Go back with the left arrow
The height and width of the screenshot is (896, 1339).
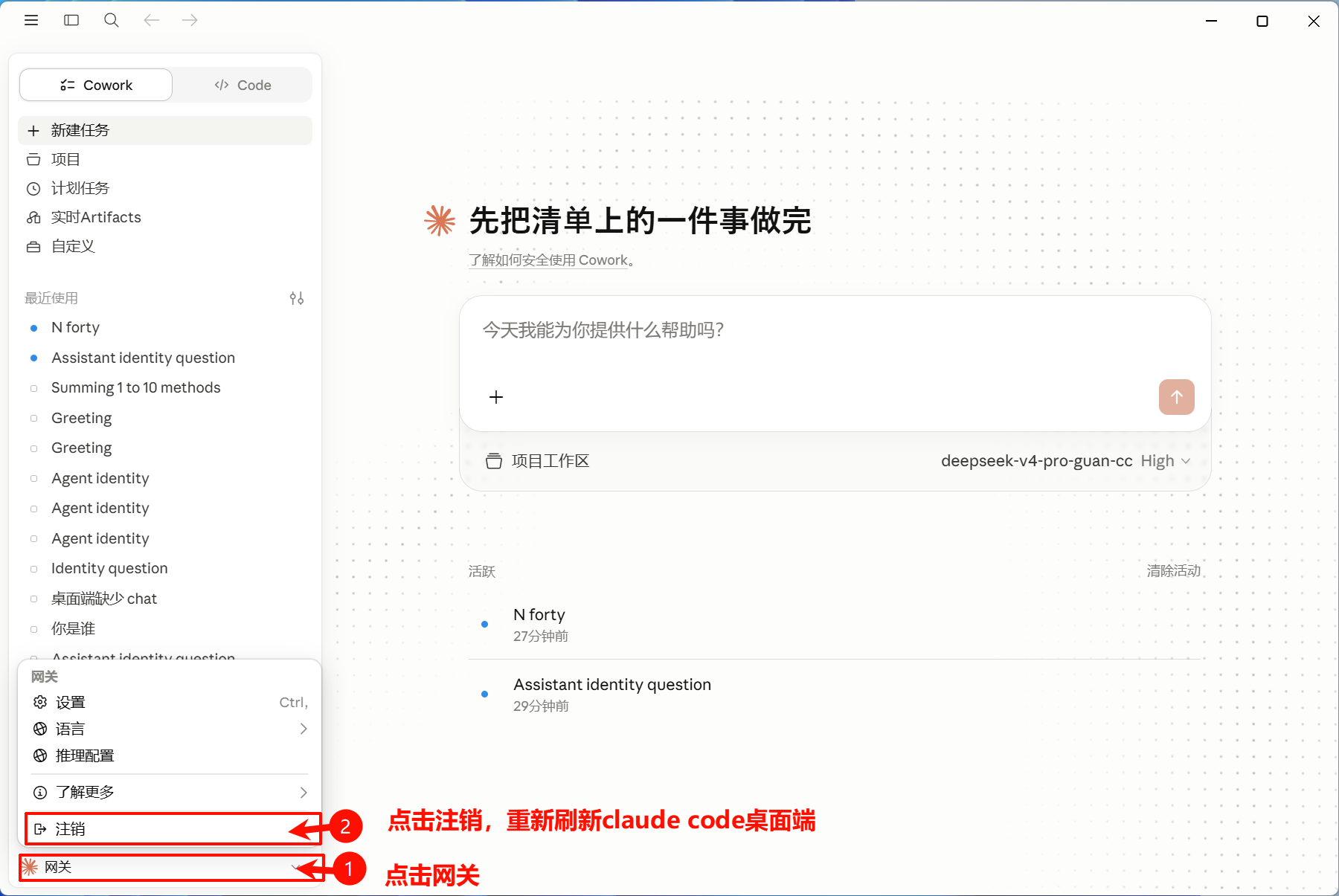(x=152, y=20)
